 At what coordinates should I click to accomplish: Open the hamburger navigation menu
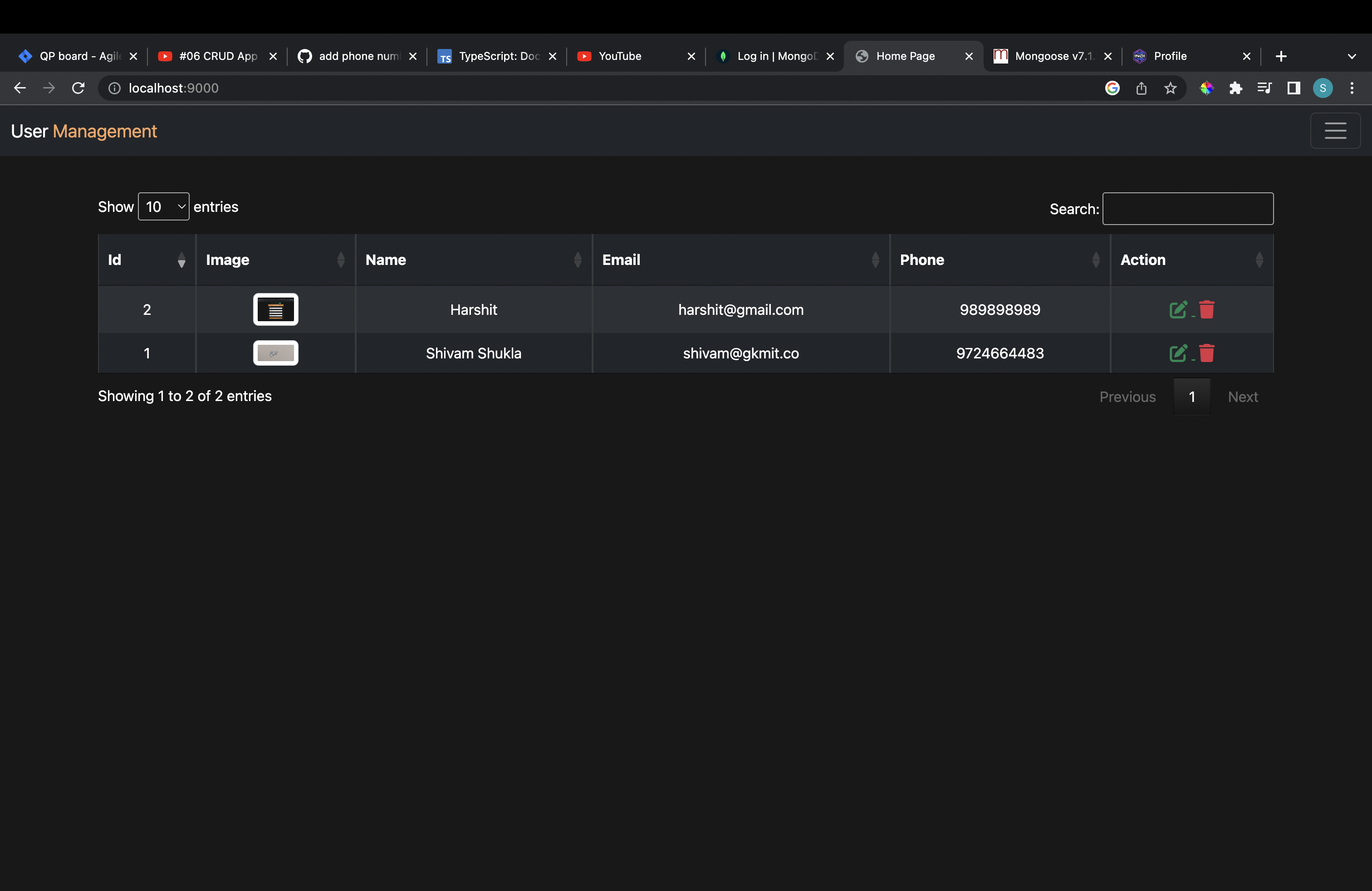coord(1334,131)
